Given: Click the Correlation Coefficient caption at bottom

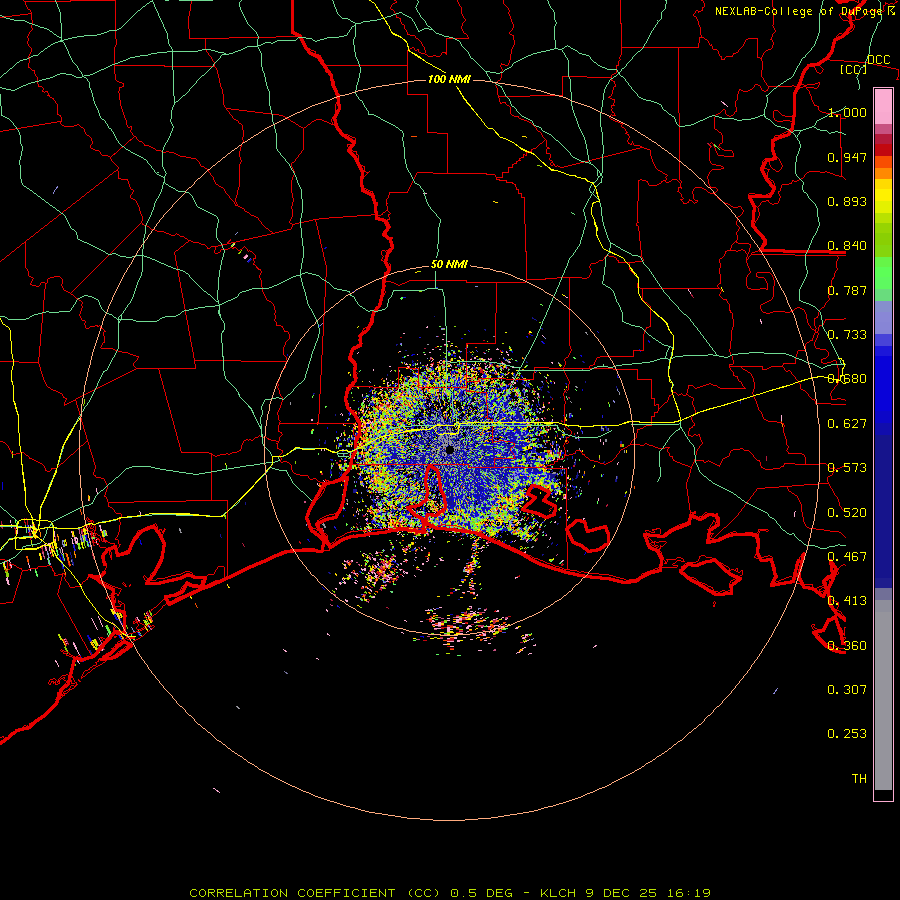Looking at the screenshot, I should tap(450, 893).
